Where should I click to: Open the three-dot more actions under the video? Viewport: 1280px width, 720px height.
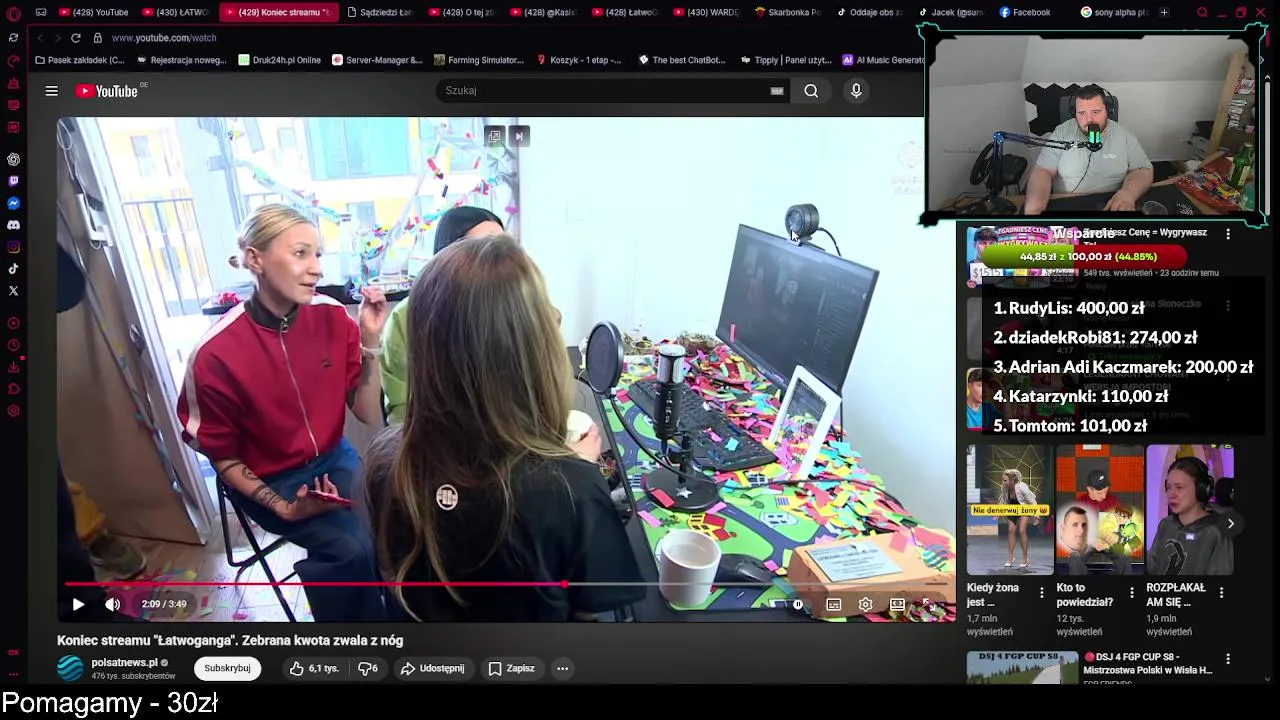point(563,668)
